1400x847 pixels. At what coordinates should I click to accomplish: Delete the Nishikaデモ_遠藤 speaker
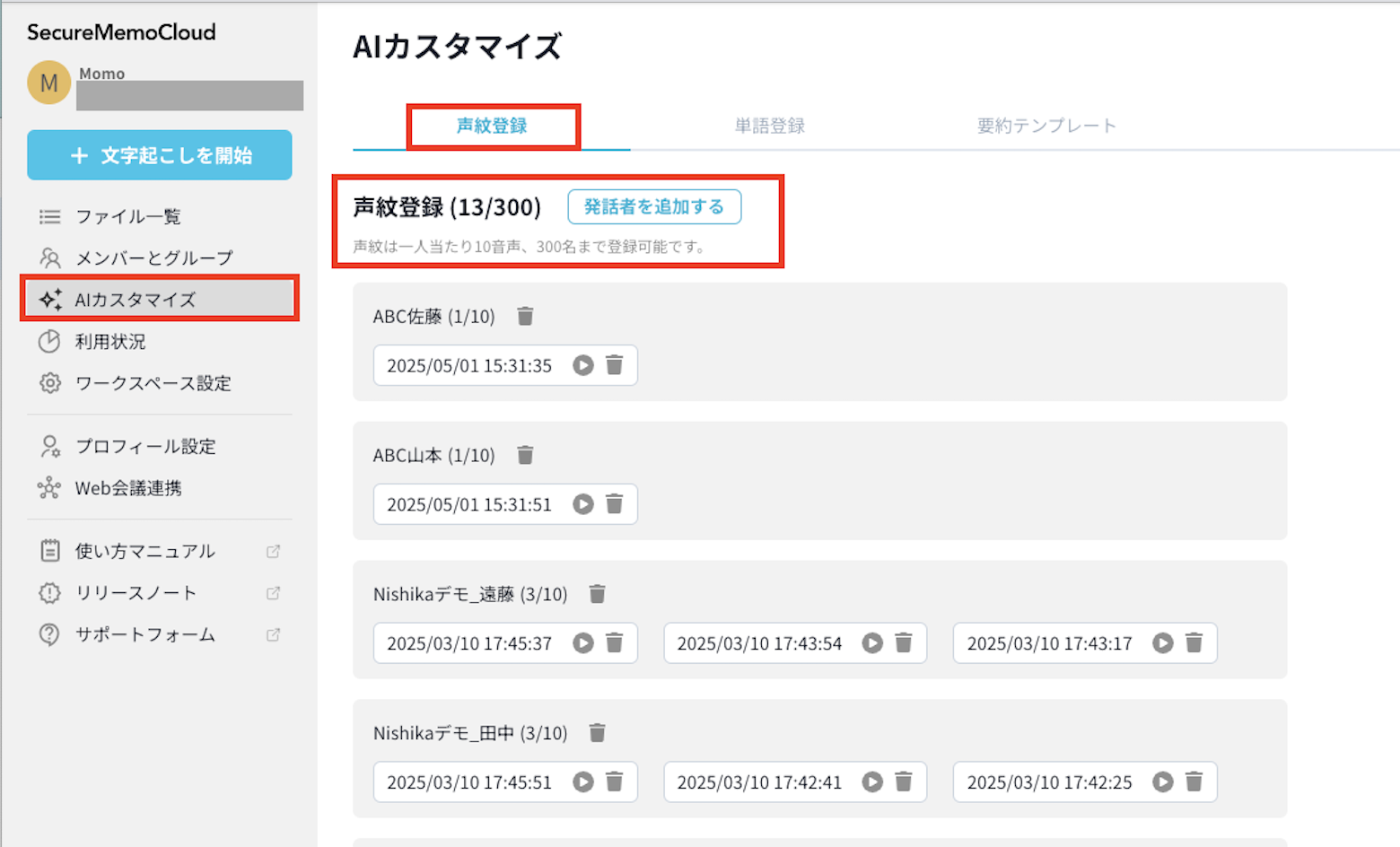tap(597, 594)
